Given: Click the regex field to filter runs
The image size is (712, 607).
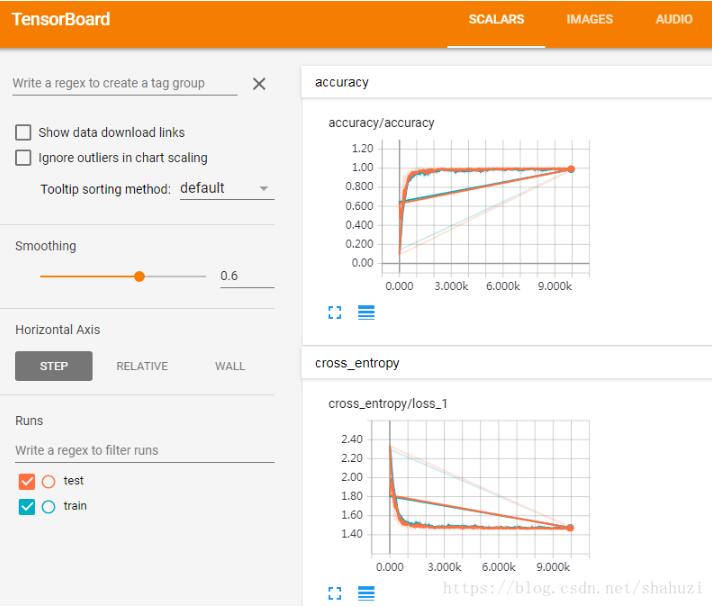Looking at the screenshot, I should (144, 451).
